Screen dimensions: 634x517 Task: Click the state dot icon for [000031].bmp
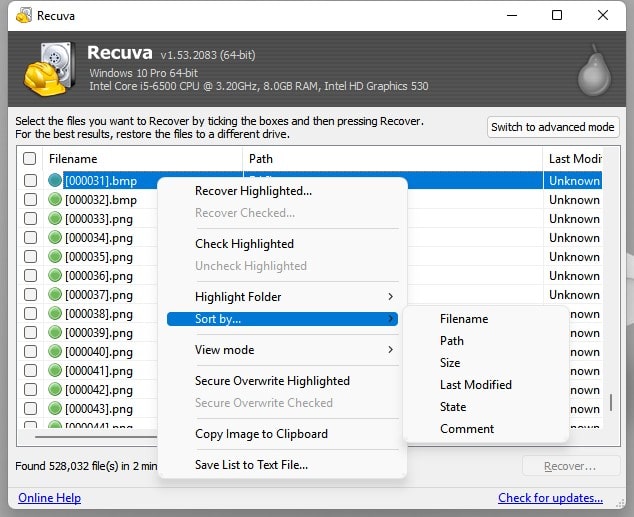[x=55, y=180]
